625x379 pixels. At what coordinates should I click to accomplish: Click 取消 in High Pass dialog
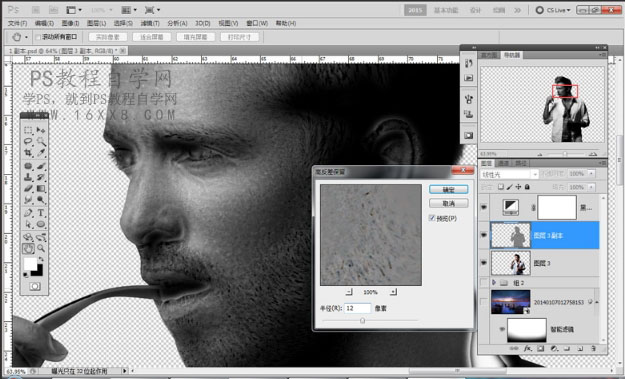pos(448,204)
